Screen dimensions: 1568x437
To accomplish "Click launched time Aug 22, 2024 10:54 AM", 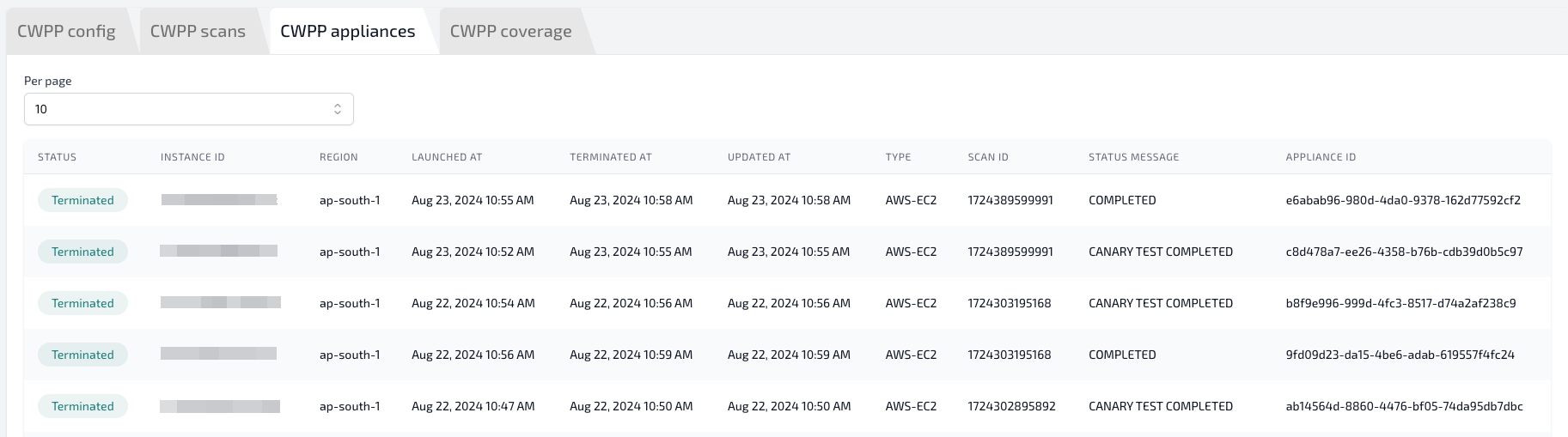I will point(473,303).
